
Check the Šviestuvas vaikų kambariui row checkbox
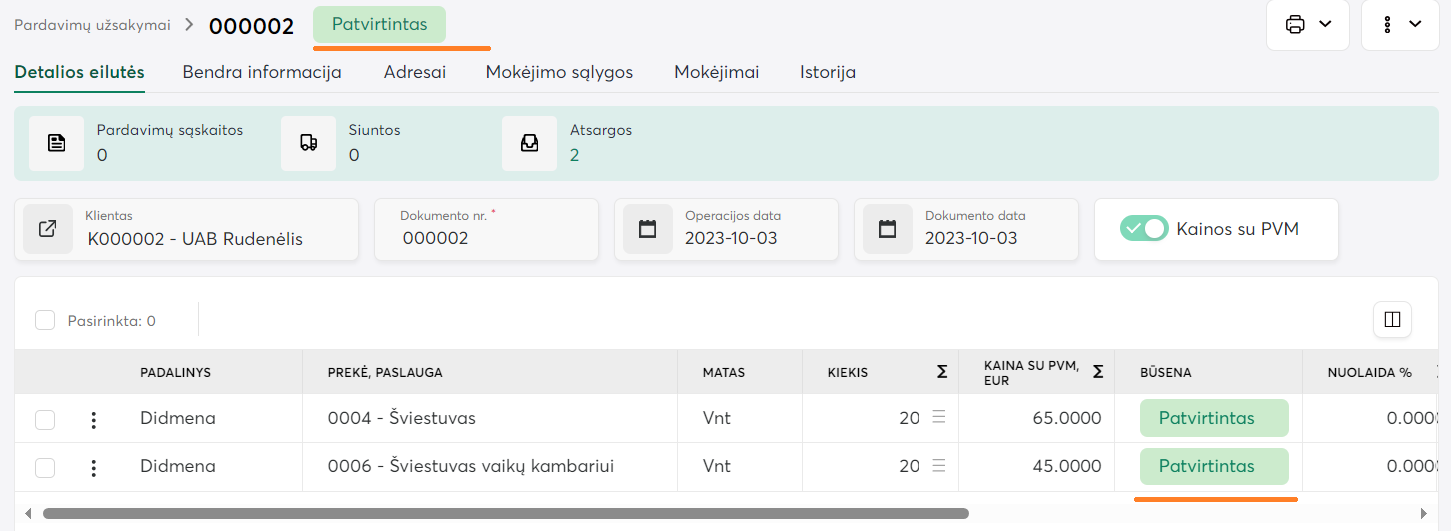(x=45, y=467)
